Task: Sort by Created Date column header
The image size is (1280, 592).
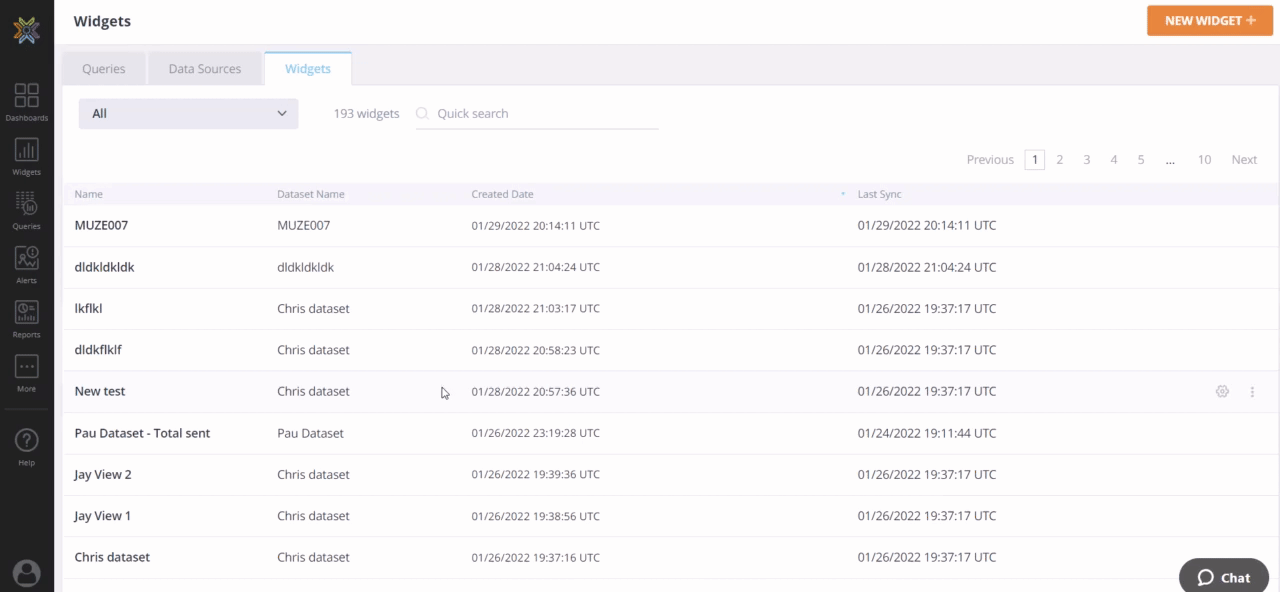Action: pos(502,194)
